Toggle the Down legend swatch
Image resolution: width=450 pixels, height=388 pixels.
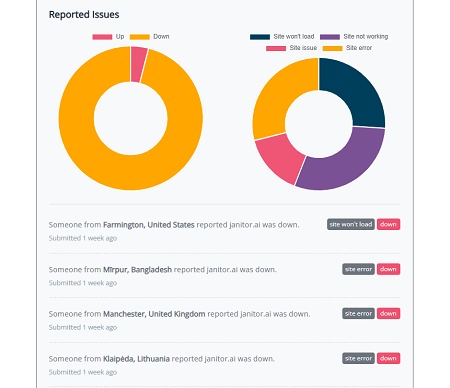[140, 37]
